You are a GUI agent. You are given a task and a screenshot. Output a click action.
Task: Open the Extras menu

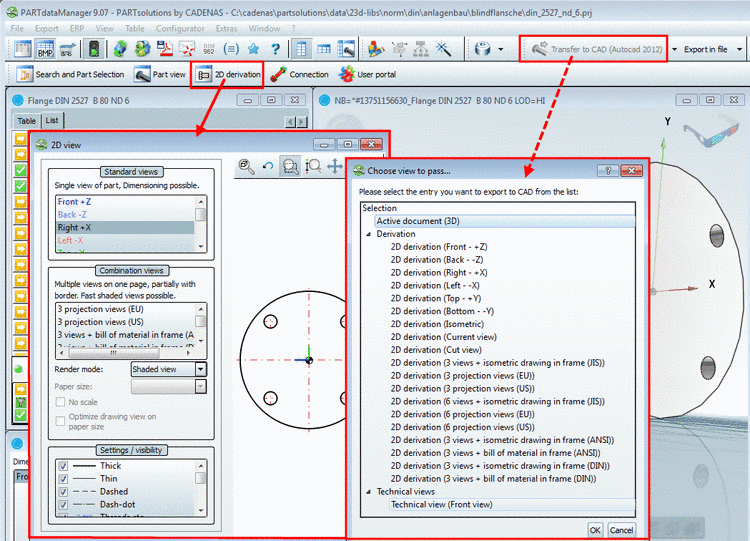click(x=226, y=29)
